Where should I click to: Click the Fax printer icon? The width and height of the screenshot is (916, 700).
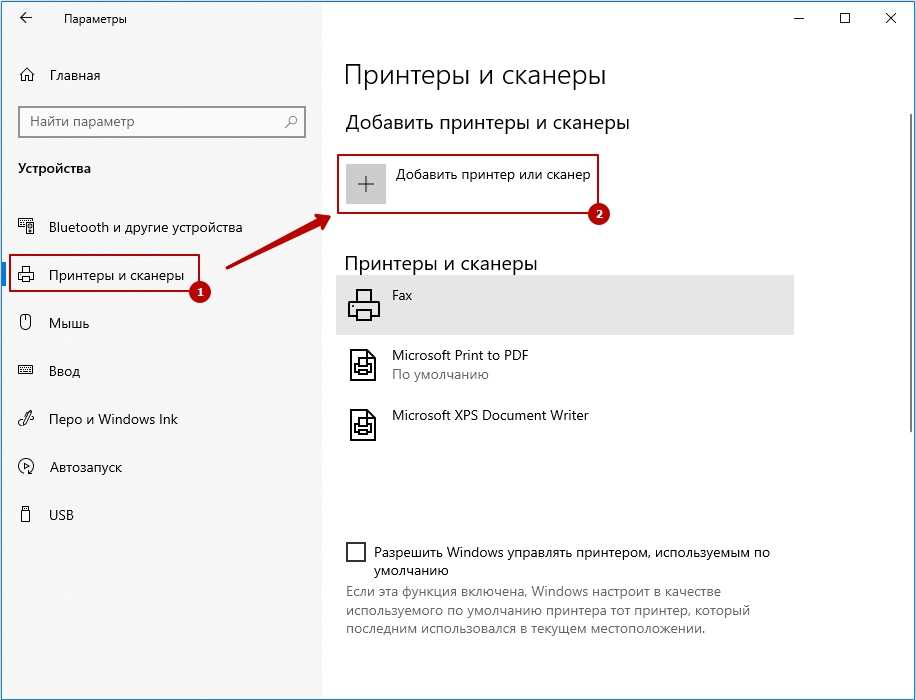tap(364, 305)
